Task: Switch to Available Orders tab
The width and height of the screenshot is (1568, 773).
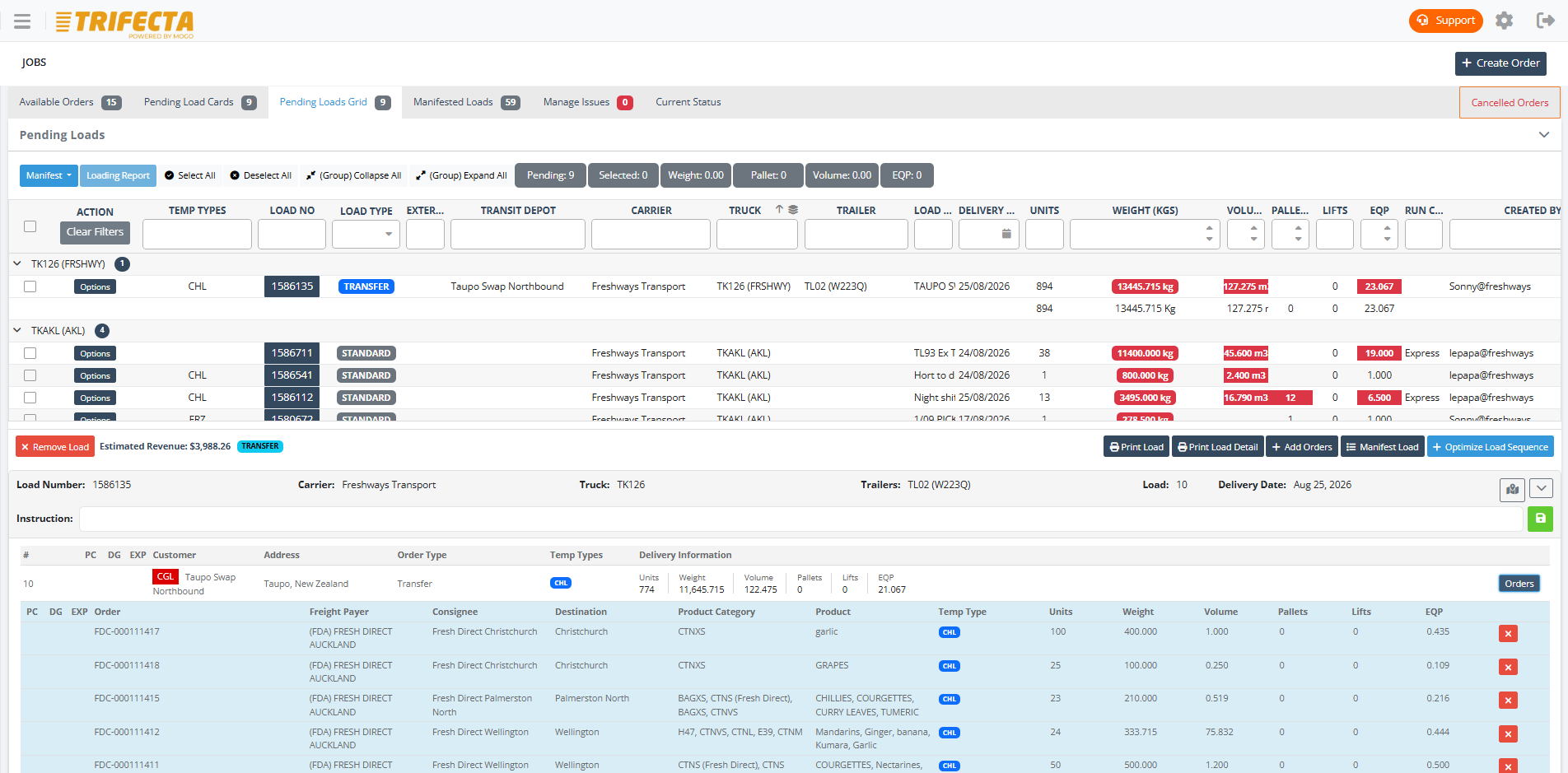Action: click(70, 102)
